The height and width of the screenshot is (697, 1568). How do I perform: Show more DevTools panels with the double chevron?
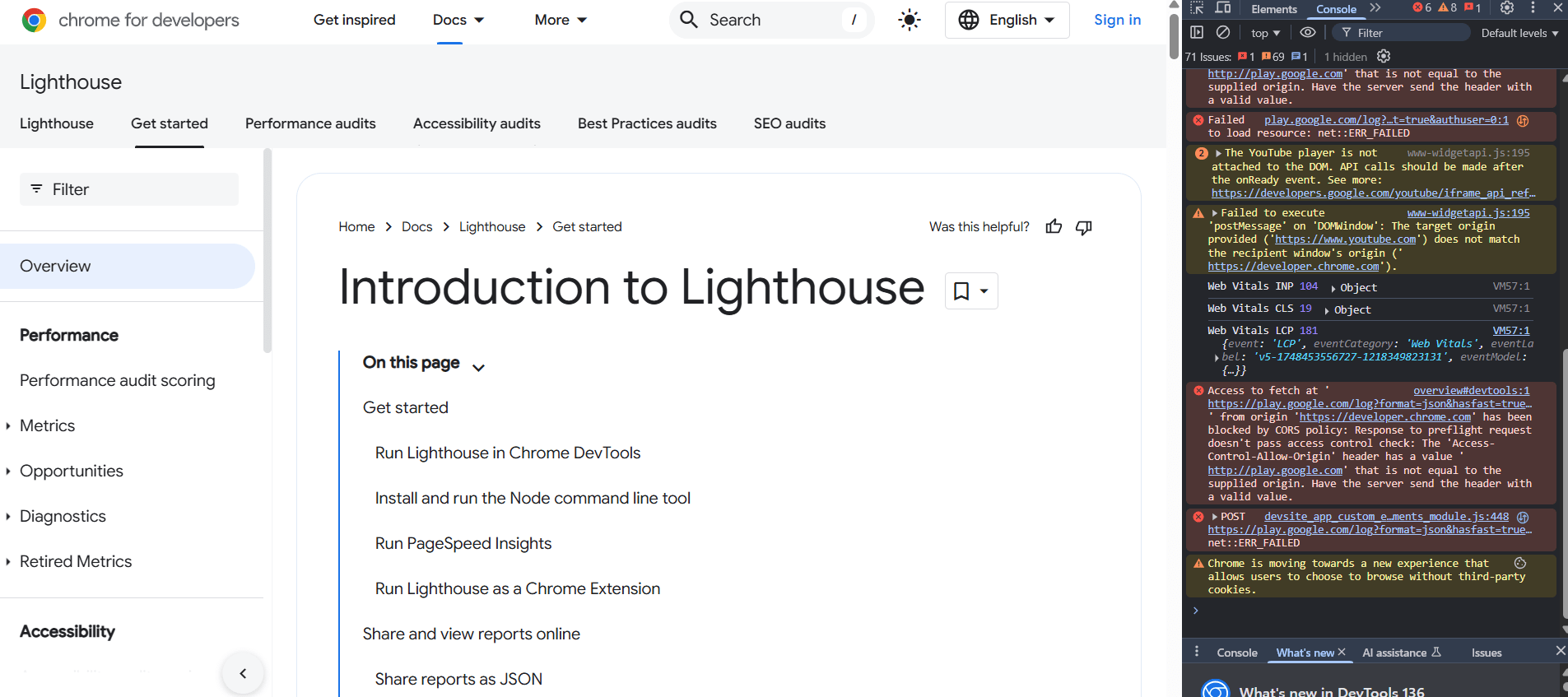1375,8
